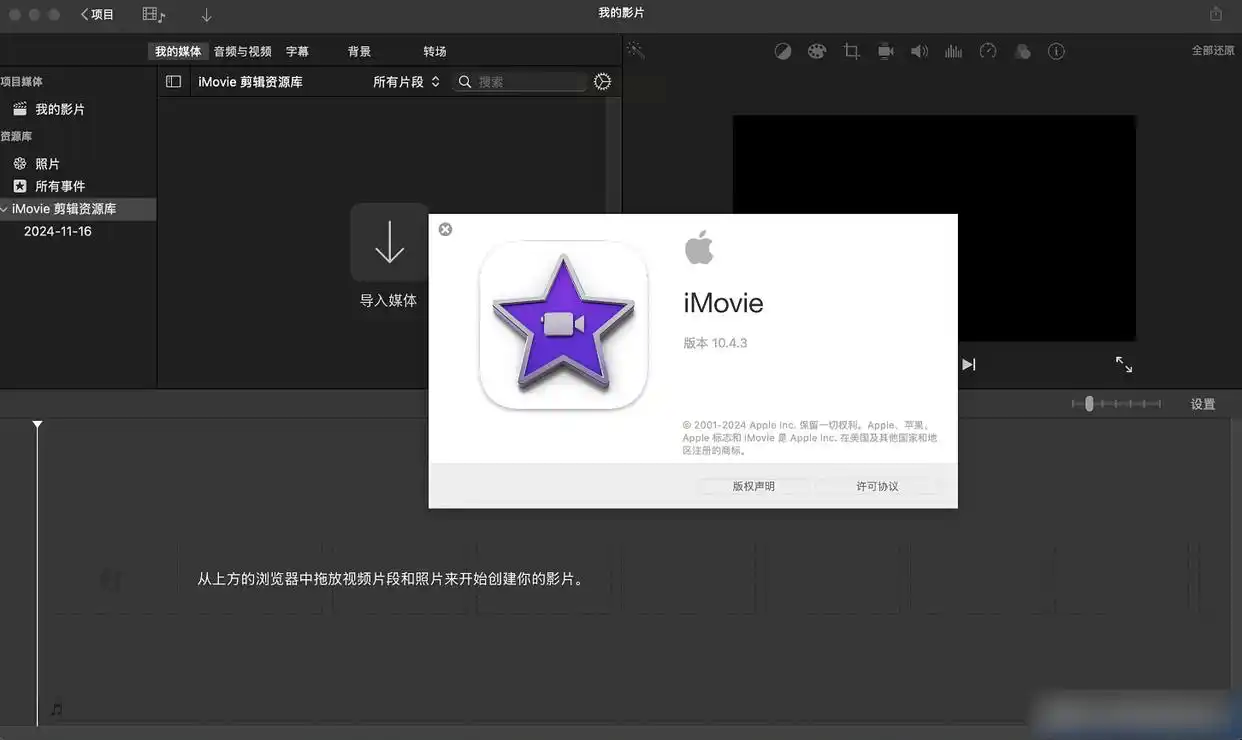Enter full screen playback with expand arrows

click(x=1124, y=365)
